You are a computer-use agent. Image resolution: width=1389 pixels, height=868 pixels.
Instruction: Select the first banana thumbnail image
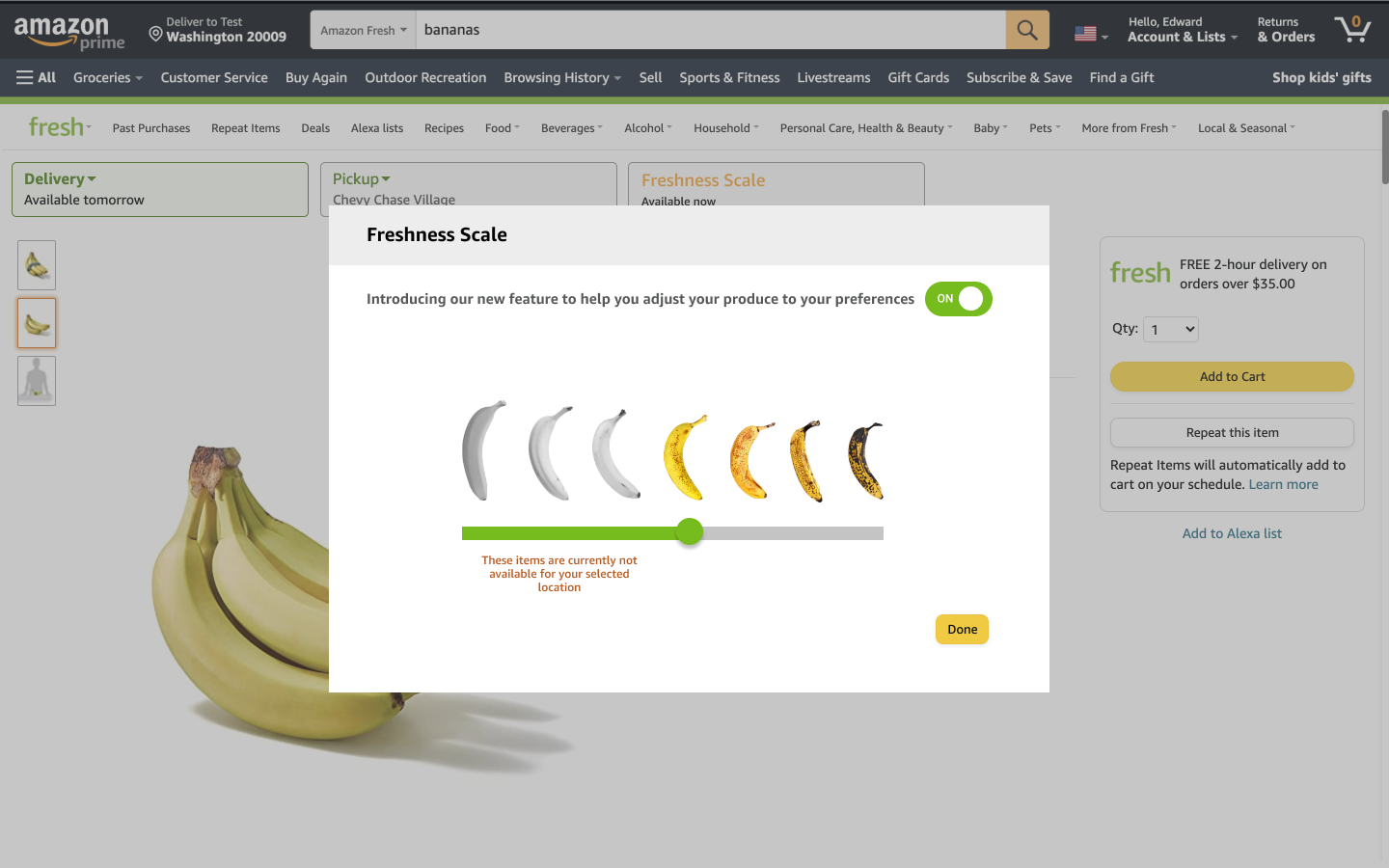[x=37, y=265]
